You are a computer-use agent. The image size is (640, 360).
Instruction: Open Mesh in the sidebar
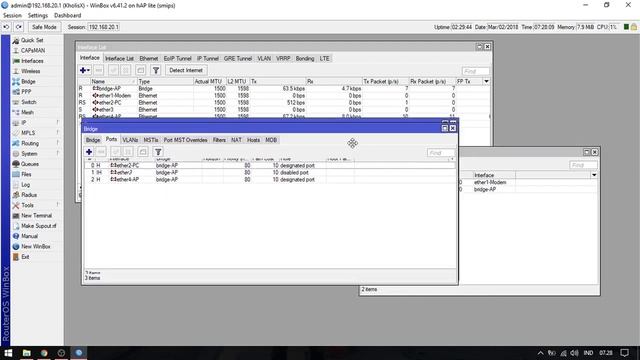click(27, 112)
